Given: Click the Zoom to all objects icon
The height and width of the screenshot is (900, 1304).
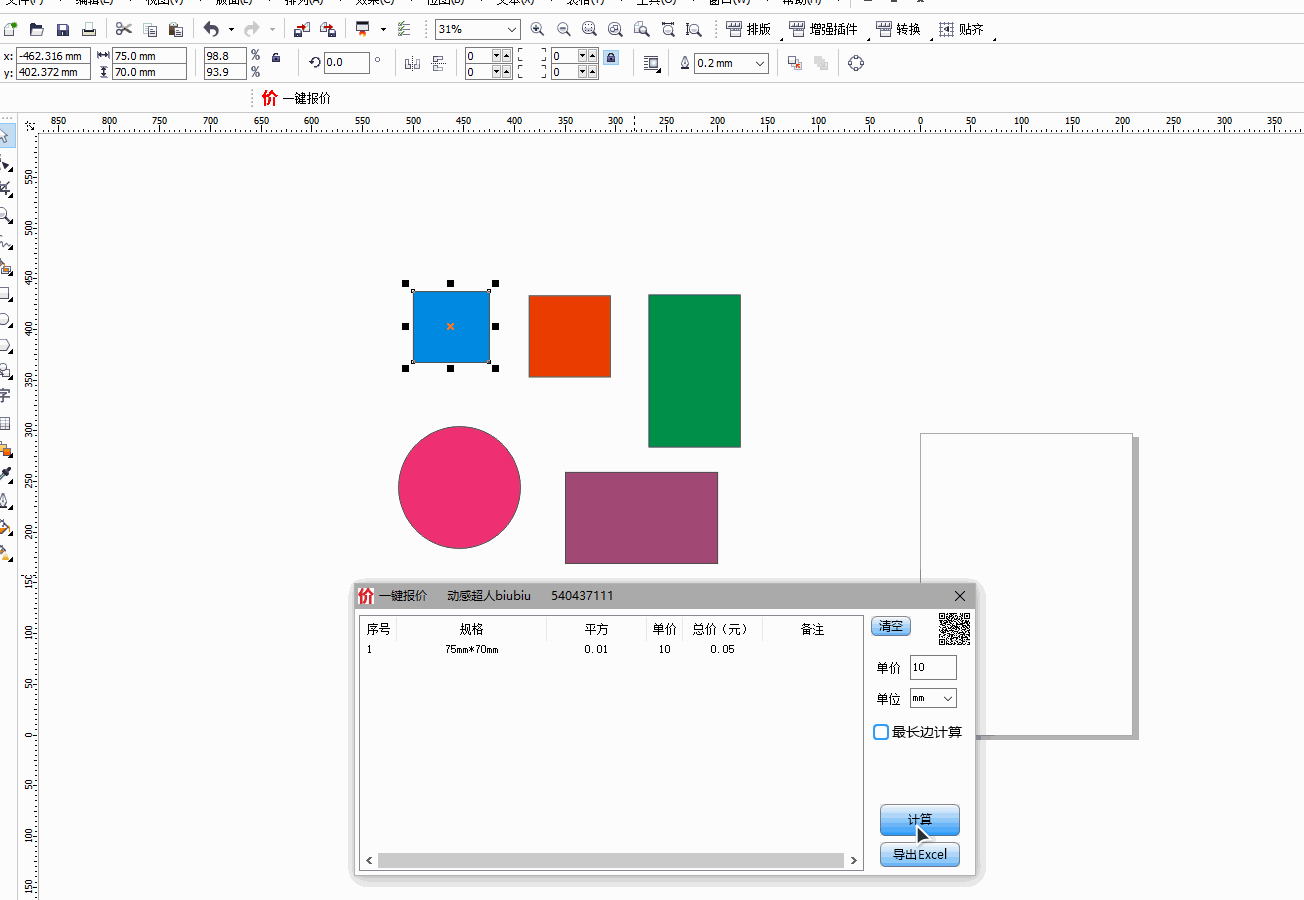Looking at the screenshot, I should click(616, 30).
